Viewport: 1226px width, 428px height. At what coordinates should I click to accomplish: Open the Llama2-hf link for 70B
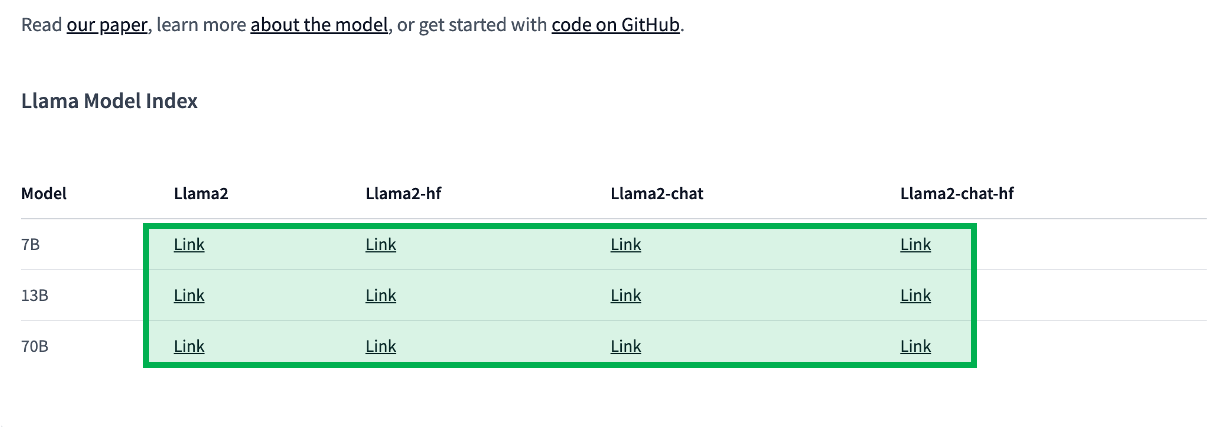tap(381, 346)
